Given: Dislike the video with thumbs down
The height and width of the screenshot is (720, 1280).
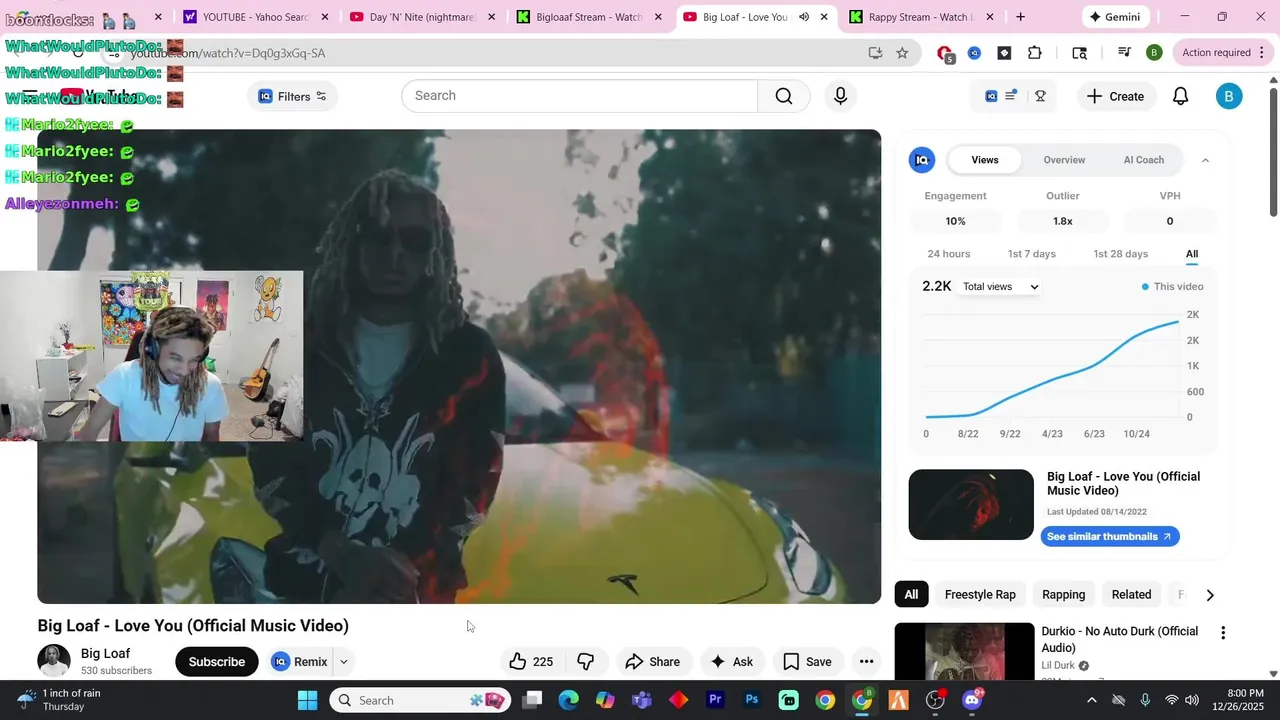Looking at the screenshot, I should (x=586, y=661).
